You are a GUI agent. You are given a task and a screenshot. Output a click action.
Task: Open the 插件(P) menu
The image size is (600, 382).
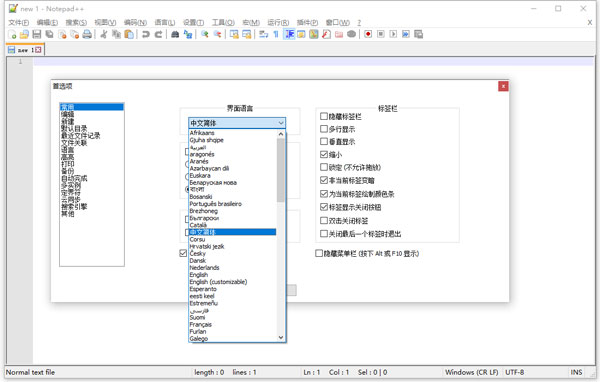pyautogui.click(x=307, y=23)
